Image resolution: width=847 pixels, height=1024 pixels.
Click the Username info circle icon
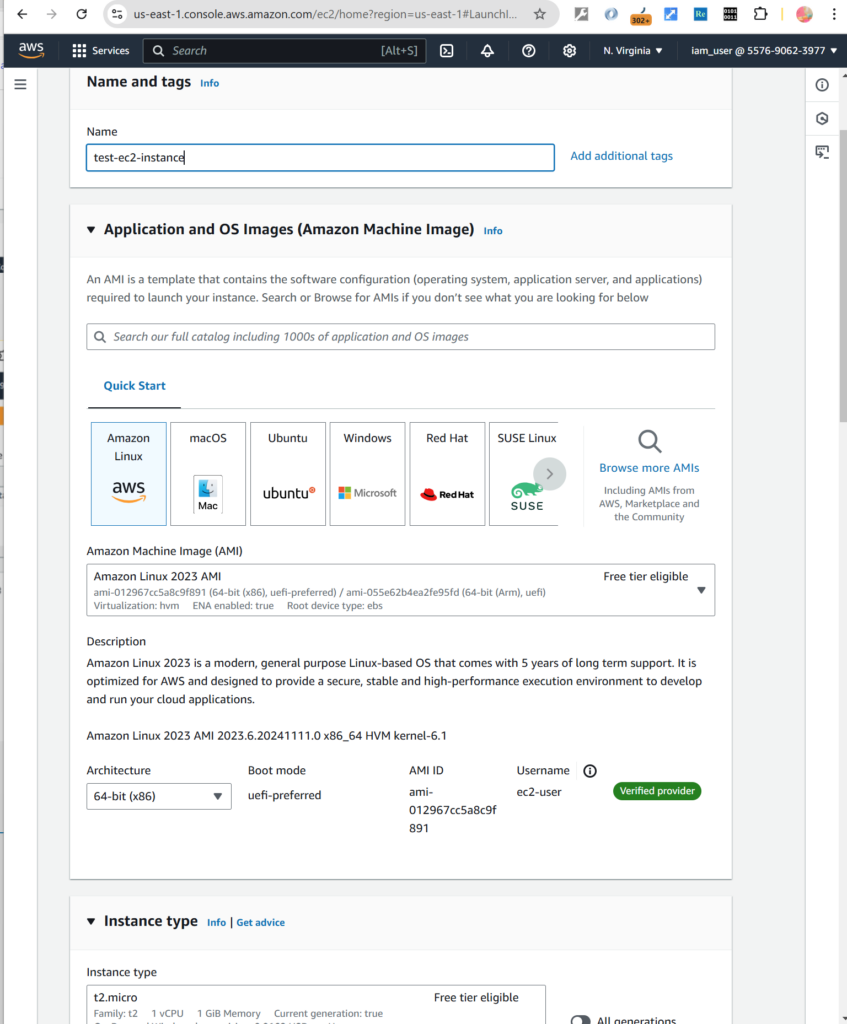pos(590,771)
